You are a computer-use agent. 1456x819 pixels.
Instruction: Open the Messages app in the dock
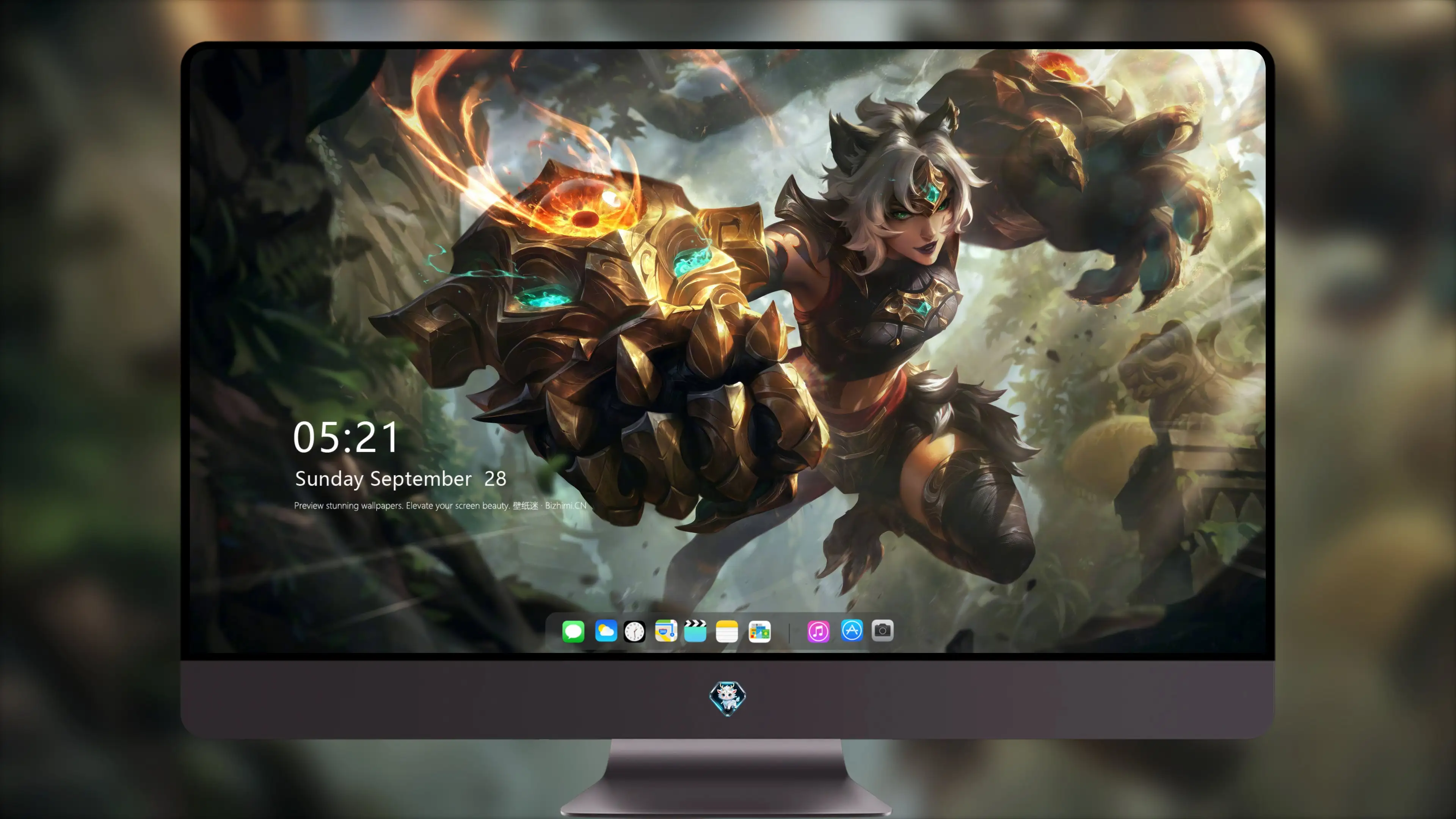pyautogui.click(x=573, y=631)
